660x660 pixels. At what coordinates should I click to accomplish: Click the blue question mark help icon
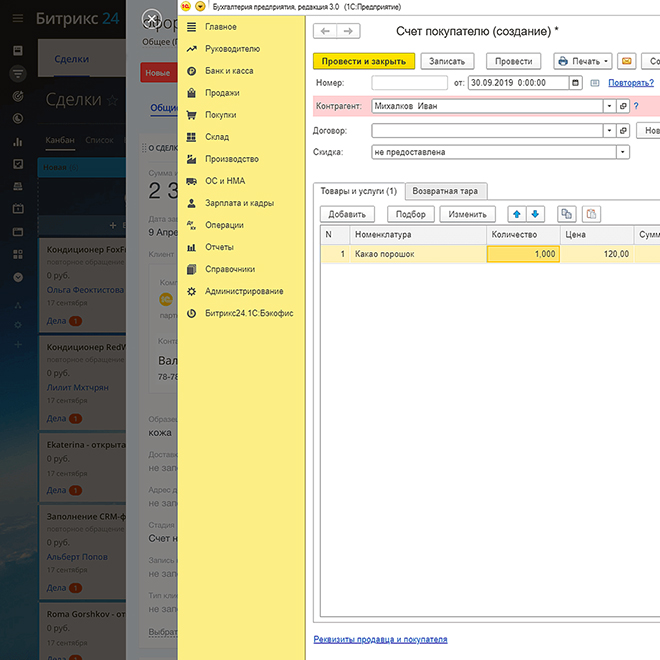[x=636, y=106]
